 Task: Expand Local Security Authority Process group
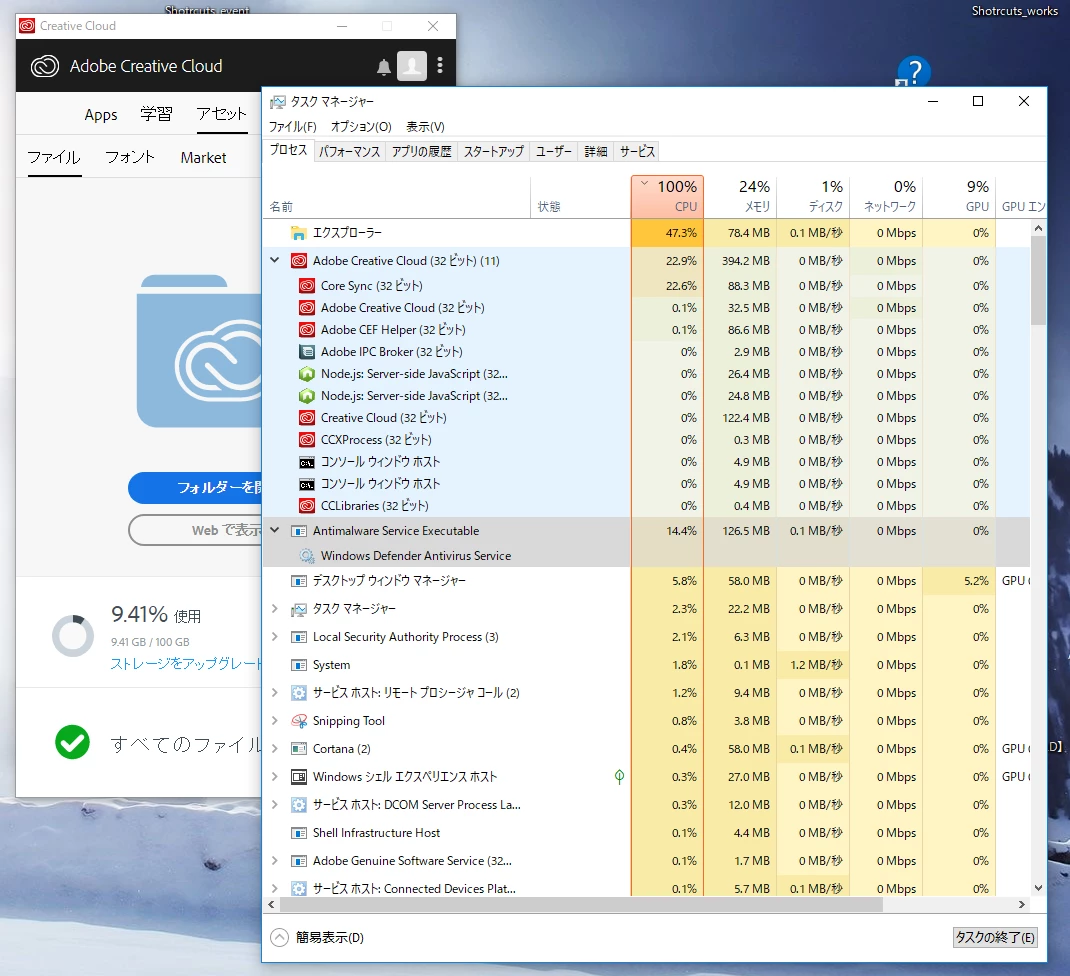(275, 637)
